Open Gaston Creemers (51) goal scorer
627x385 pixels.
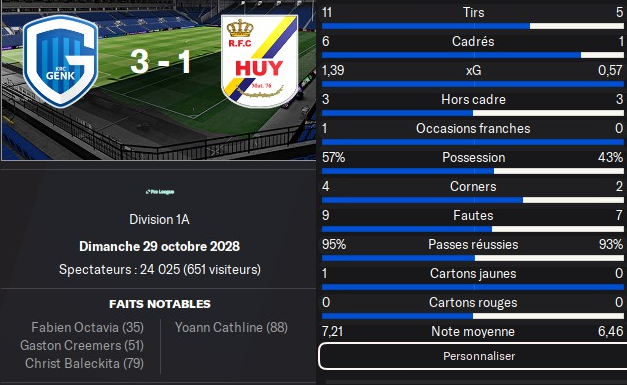coord(82,345)
